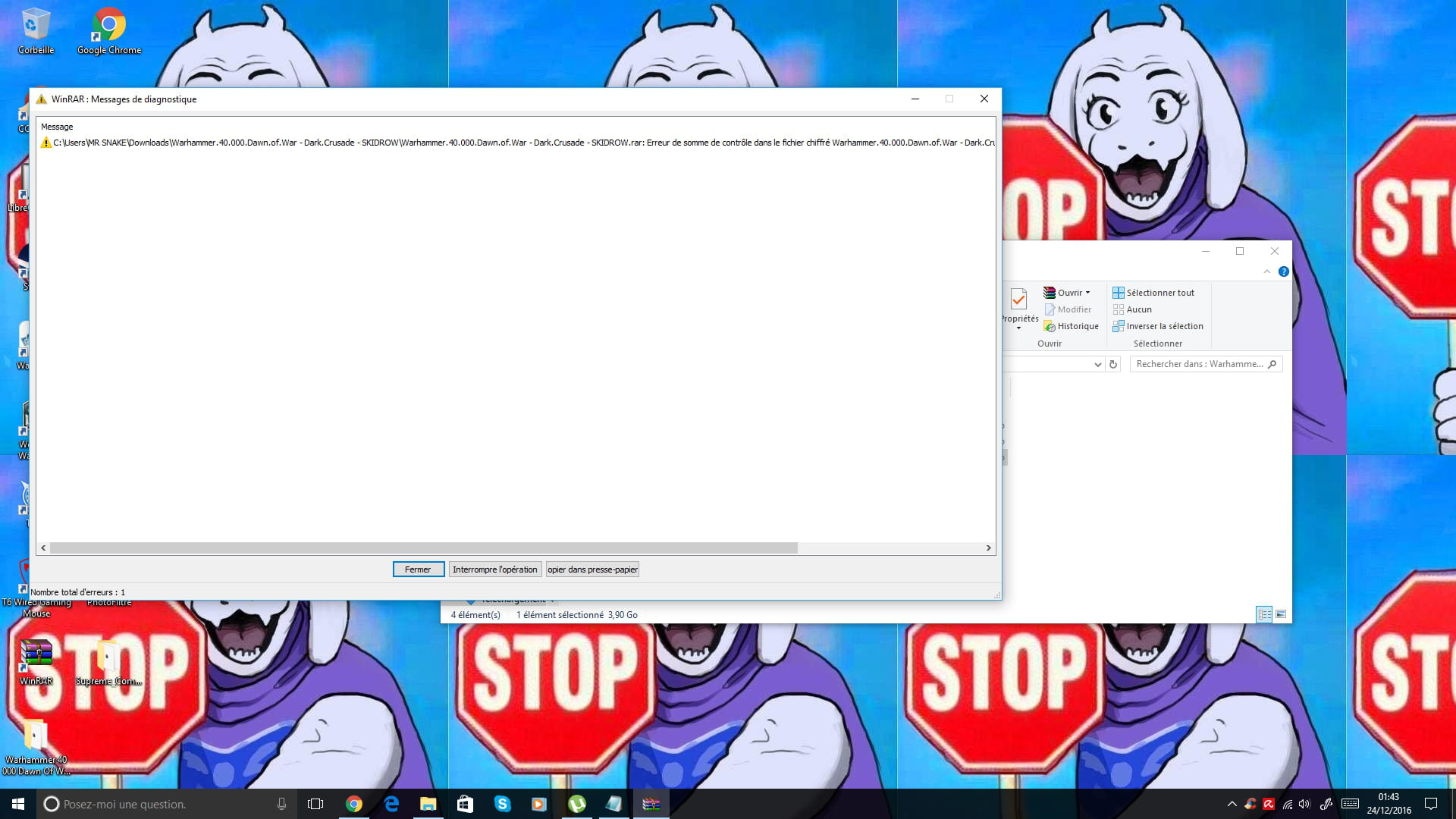Open volume control tray icon

[x=1304, y=804]
